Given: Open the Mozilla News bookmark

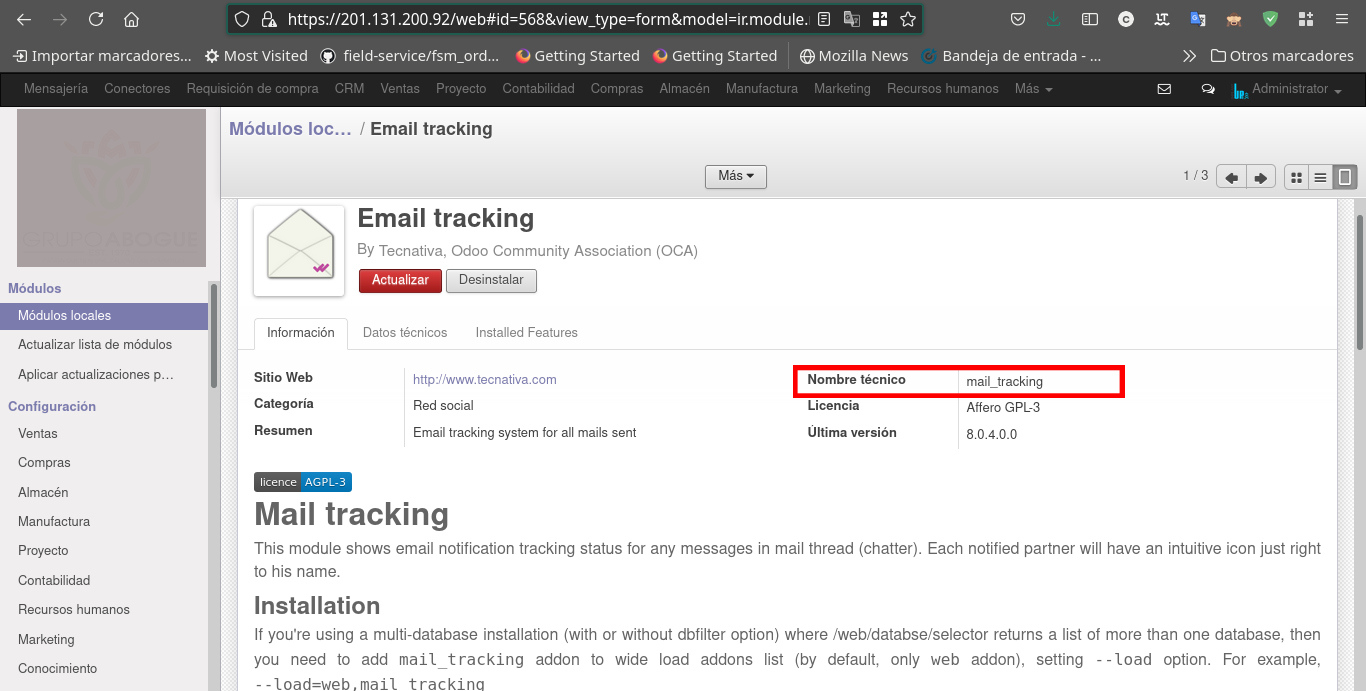Looking at the screenshot, I should coord(854,56).
